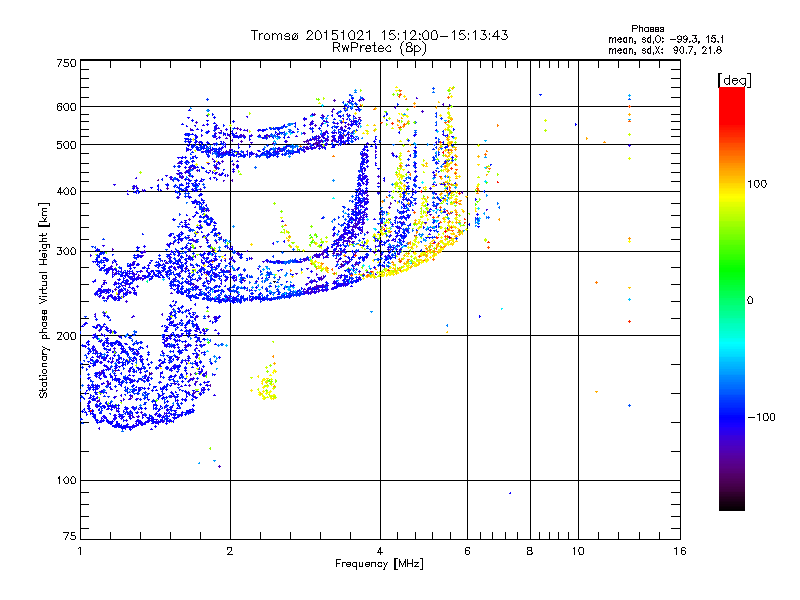Click the "mean, sd,X: 90.7, 21.8" statistics line
The width and height of the screenshot is (800, 600).
coord(665,50)
